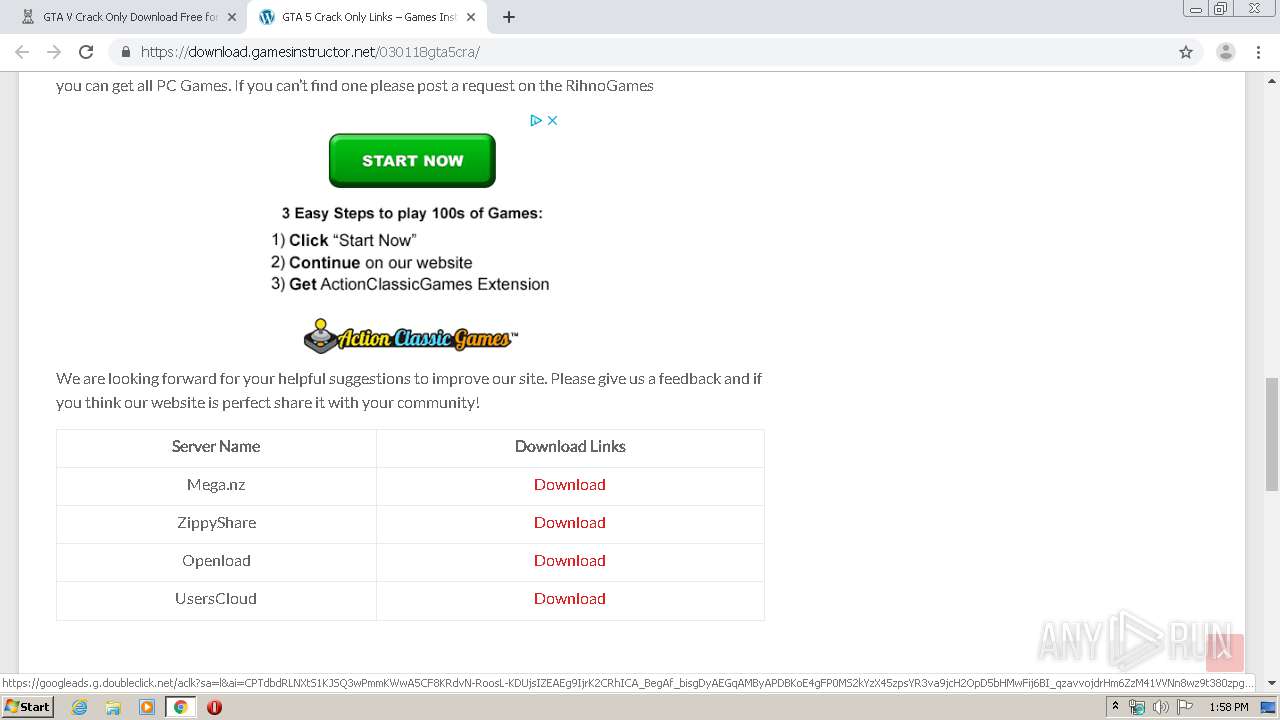The width and height of the screenshot is (1280, 720).
Task: Click the green START NOW button
Action: [412, 161]
